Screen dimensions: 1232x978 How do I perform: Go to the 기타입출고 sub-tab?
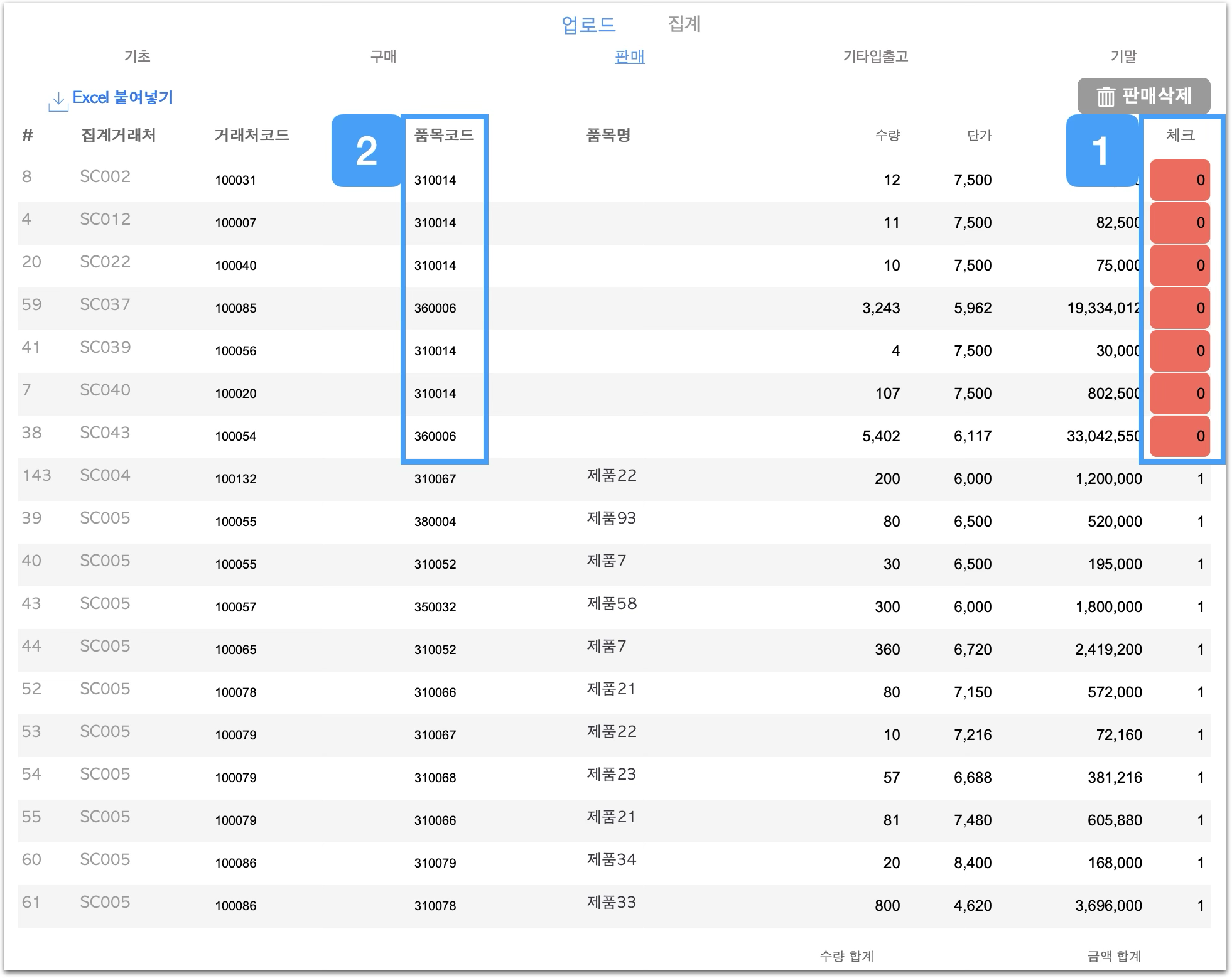(875, 56)
